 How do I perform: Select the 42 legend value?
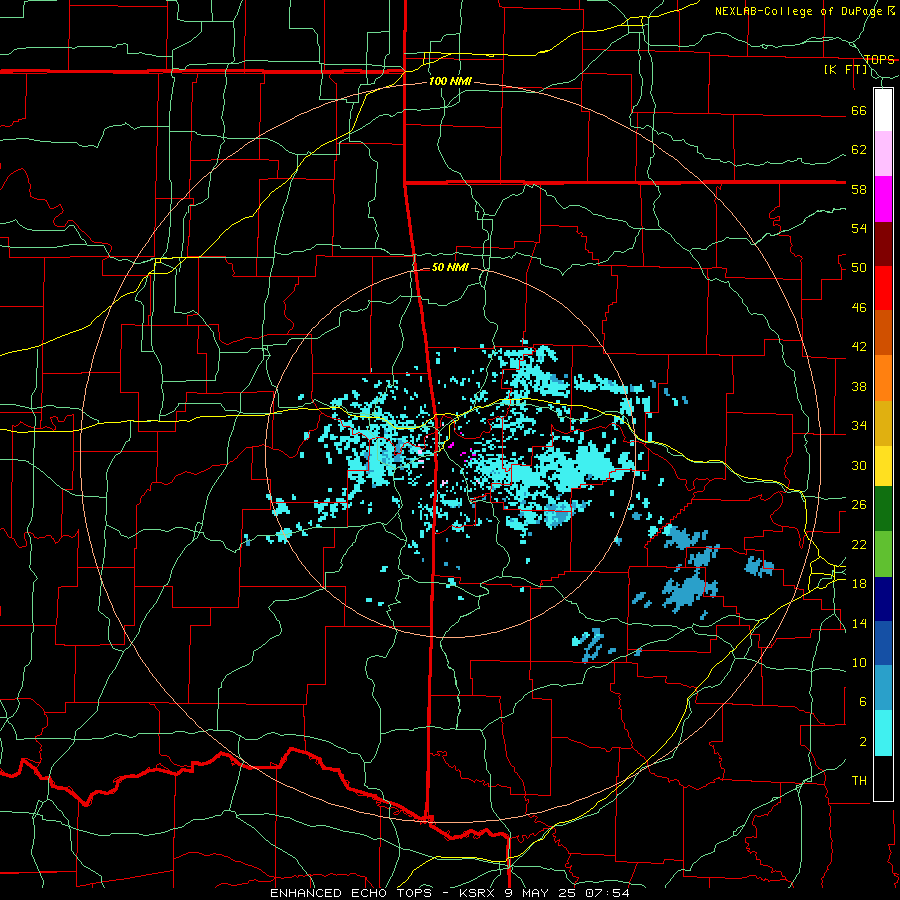coord(859,346)
